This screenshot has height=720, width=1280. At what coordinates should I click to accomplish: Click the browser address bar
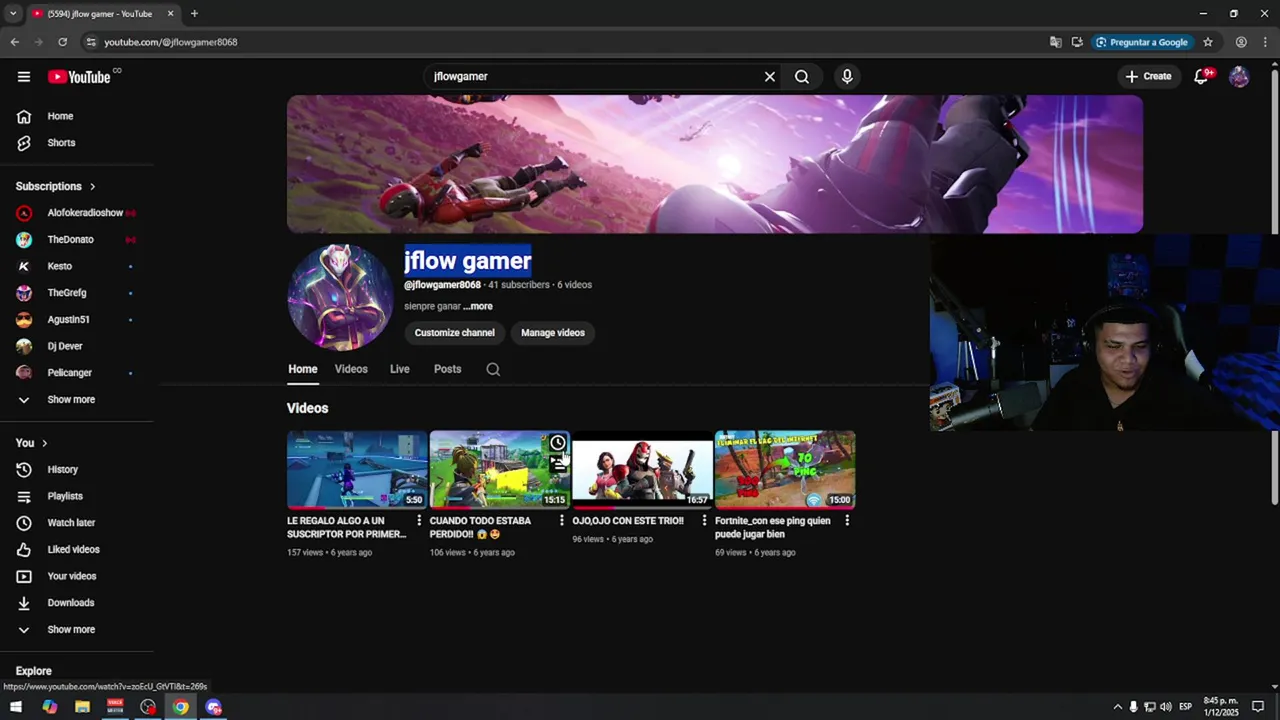[560, 42]
